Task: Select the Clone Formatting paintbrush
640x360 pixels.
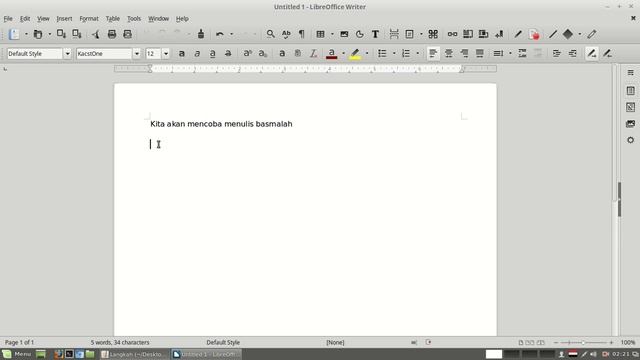Action: coord(200,34)
